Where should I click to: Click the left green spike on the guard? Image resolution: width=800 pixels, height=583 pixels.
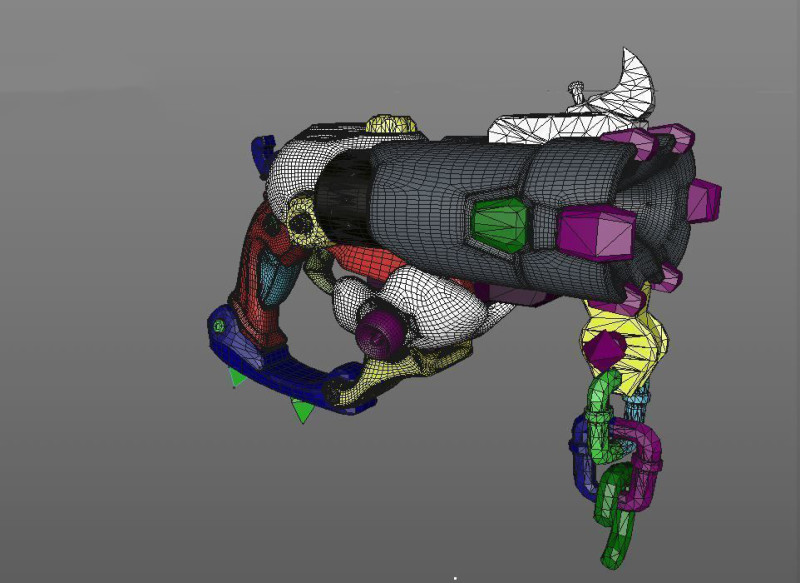click(236, 377)
